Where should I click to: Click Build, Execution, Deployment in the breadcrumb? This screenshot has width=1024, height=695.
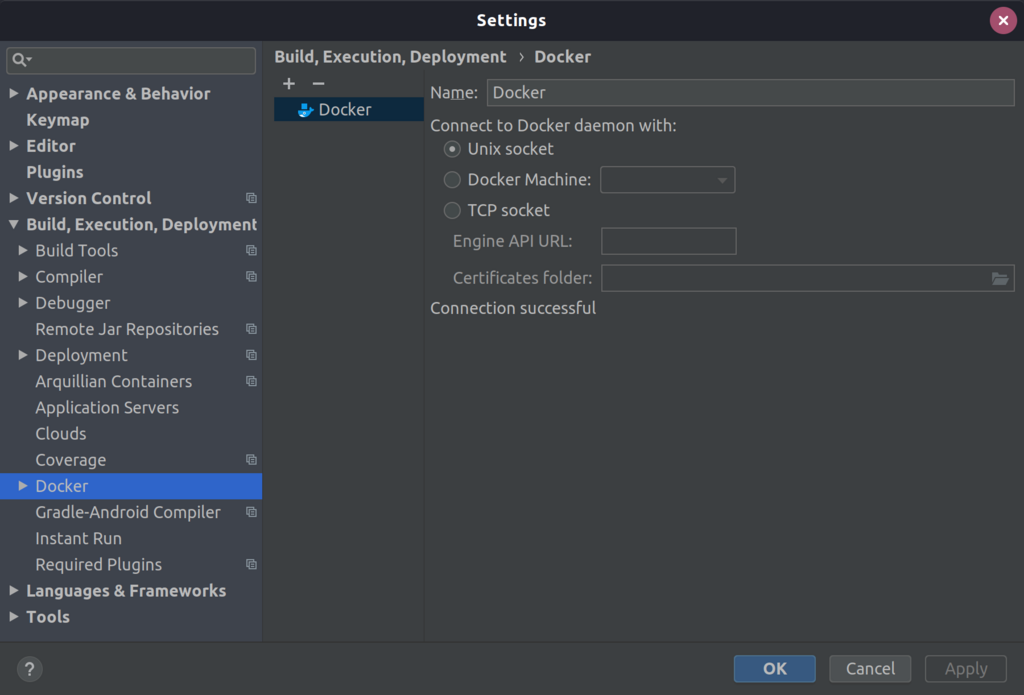(x=390, y=57)
